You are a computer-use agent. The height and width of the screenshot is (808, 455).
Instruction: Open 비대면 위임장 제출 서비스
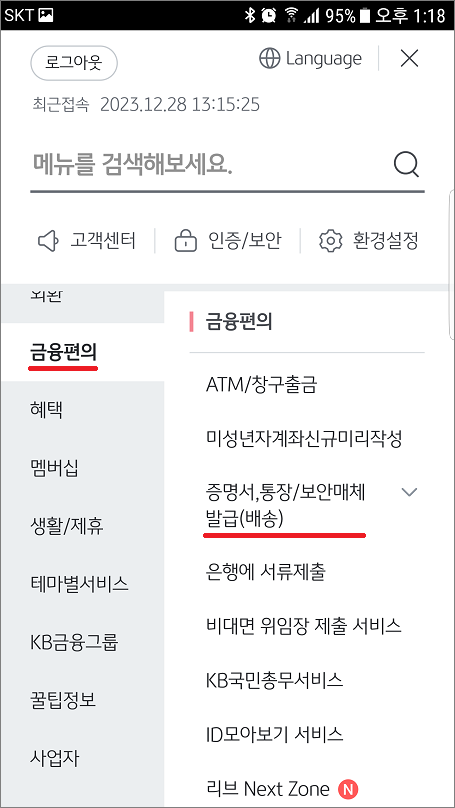[x=304, y=626]
